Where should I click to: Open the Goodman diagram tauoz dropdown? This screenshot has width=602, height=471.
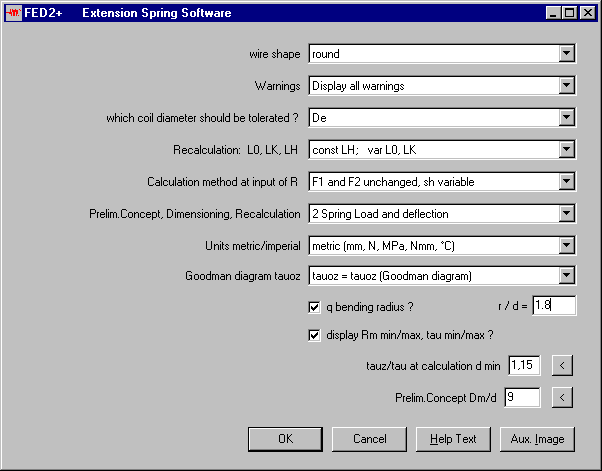(567, 276)
